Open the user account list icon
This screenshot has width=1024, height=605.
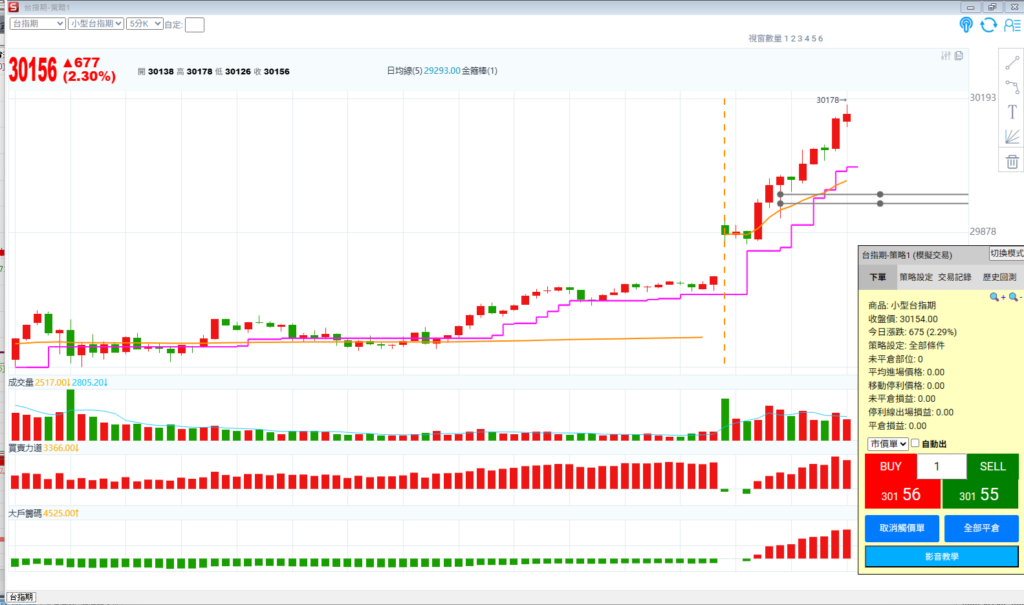1012,25
